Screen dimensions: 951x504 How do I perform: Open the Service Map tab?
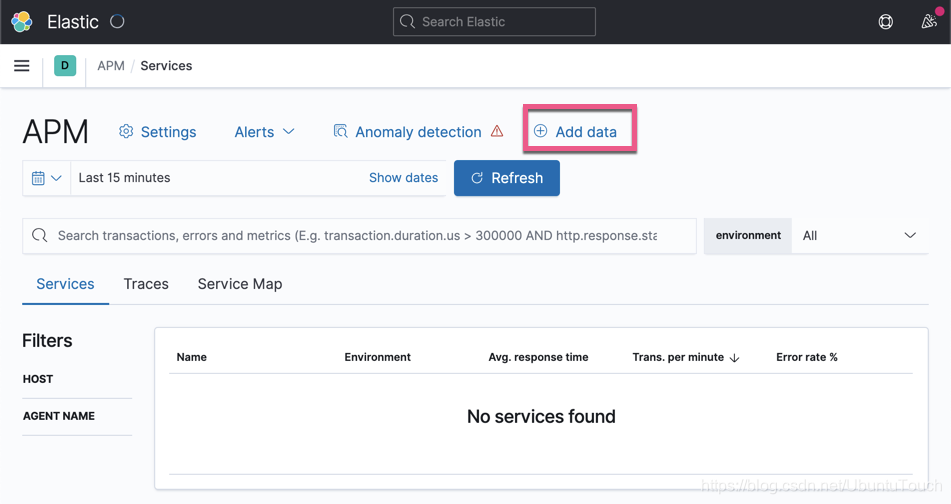240,284
